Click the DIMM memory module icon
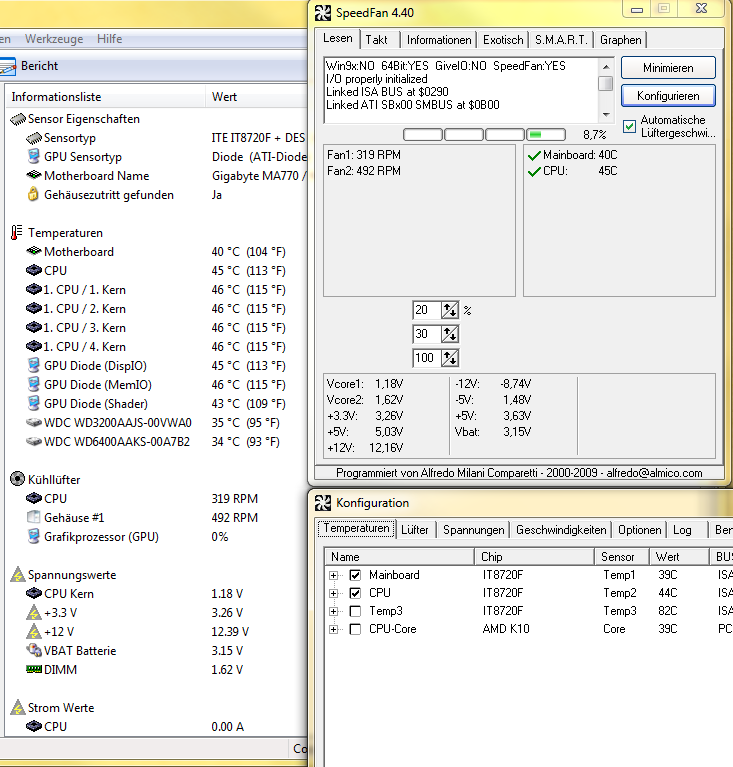The width and height of the screenshot is (733, 767). (34, 669)
